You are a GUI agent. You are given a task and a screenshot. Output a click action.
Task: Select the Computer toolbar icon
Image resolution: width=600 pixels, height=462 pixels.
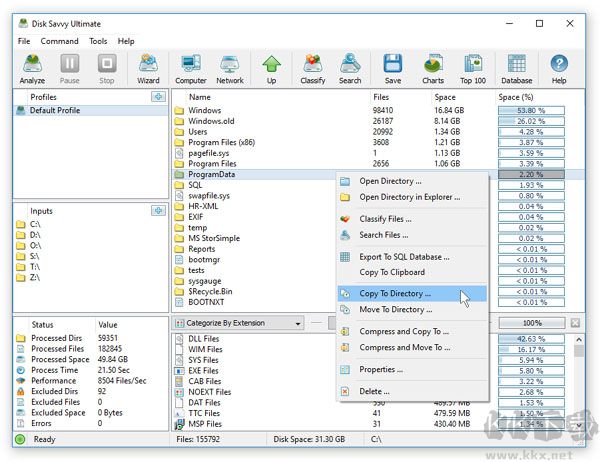pos(191,69)
